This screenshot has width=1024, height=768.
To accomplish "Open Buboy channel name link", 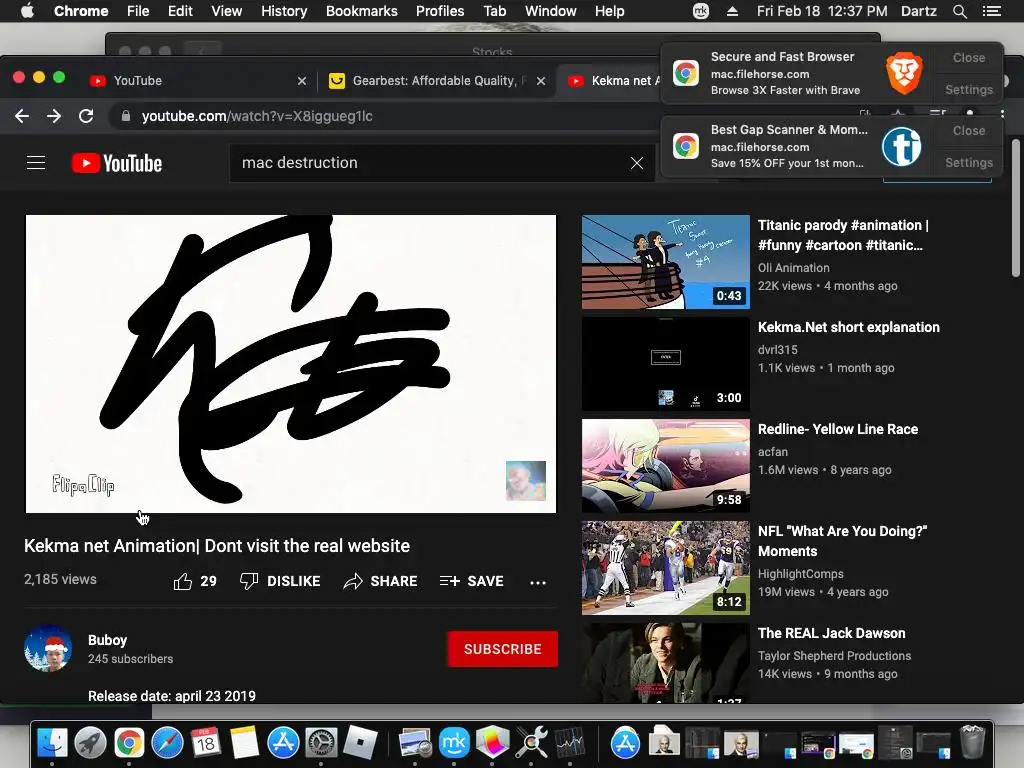I will pos(108,640).
